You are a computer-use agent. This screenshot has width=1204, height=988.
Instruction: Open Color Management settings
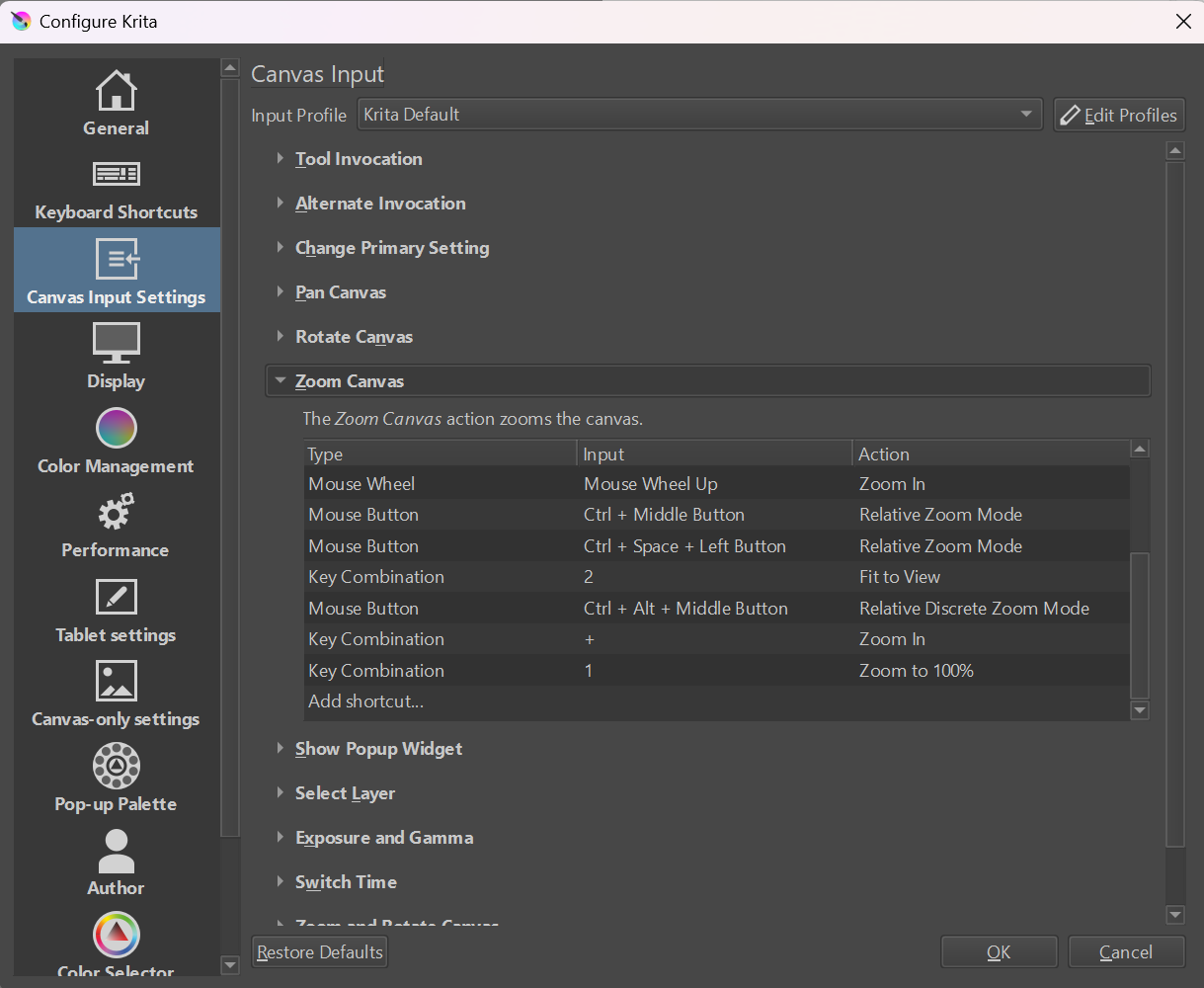click(117, 441)
